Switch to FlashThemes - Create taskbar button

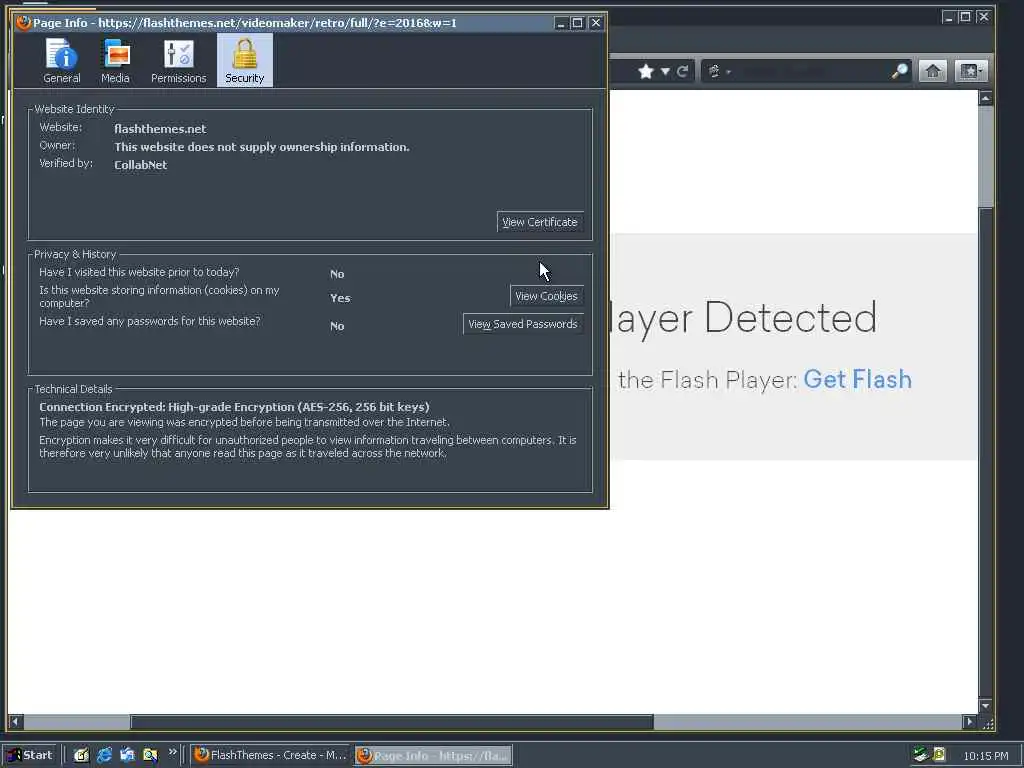click(x=271, y=755)
